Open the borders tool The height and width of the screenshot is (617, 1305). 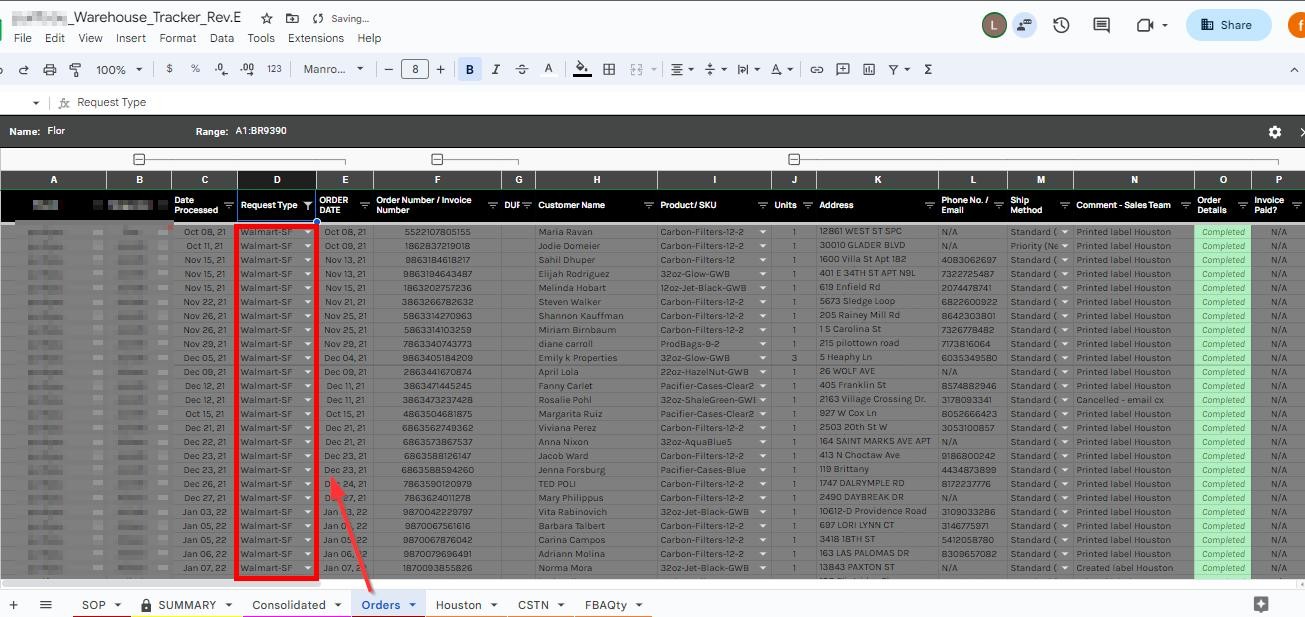(x=608, y=70)
